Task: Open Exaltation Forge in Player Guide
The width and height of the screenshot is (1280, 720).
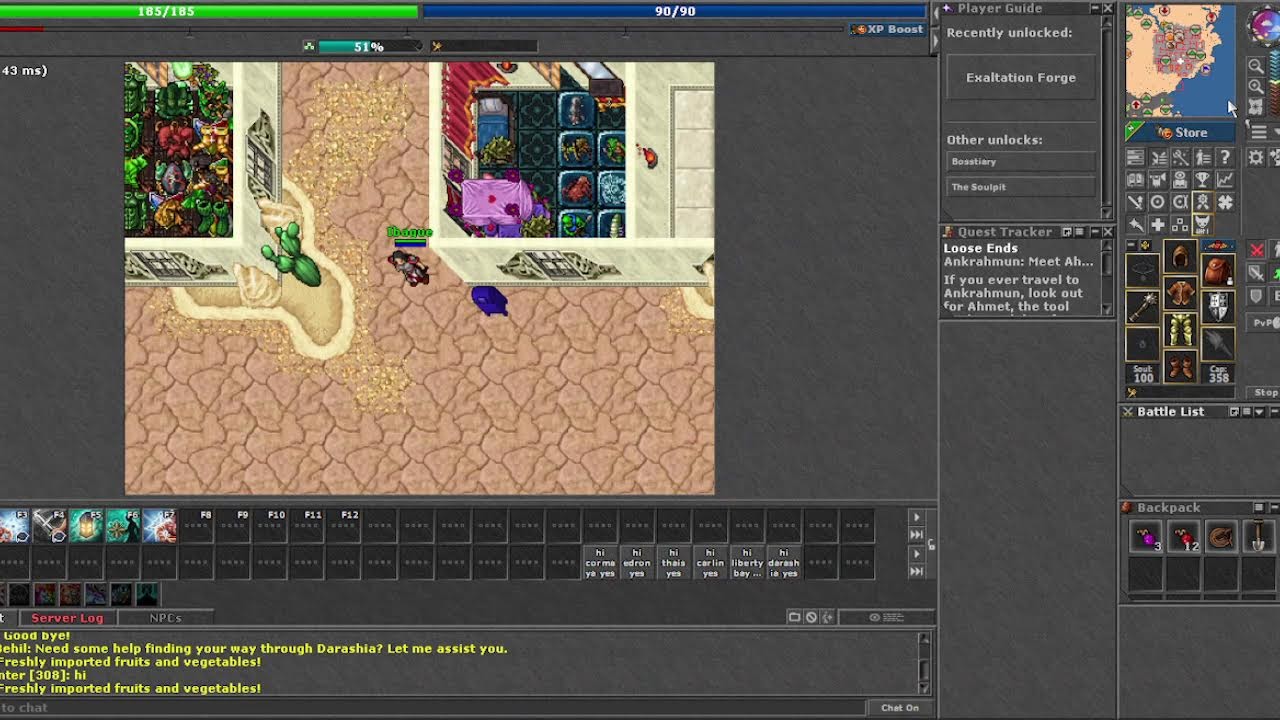Action: pyautogui.click(x=1021, y=77)
